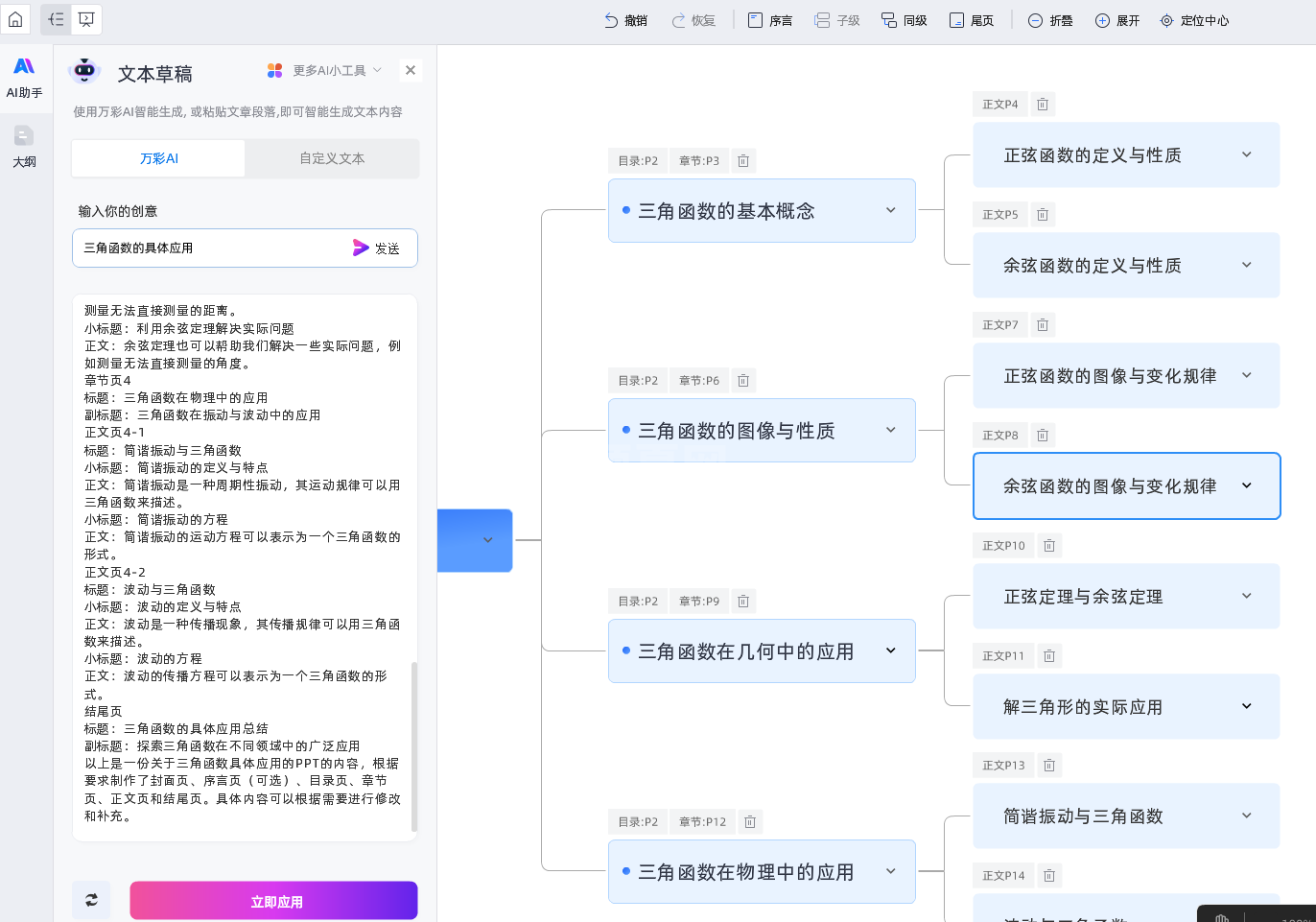This screenshot has height=922, width=1316.
Task: Open the AI助手 sidebar panel
Action: click(24, 77)
